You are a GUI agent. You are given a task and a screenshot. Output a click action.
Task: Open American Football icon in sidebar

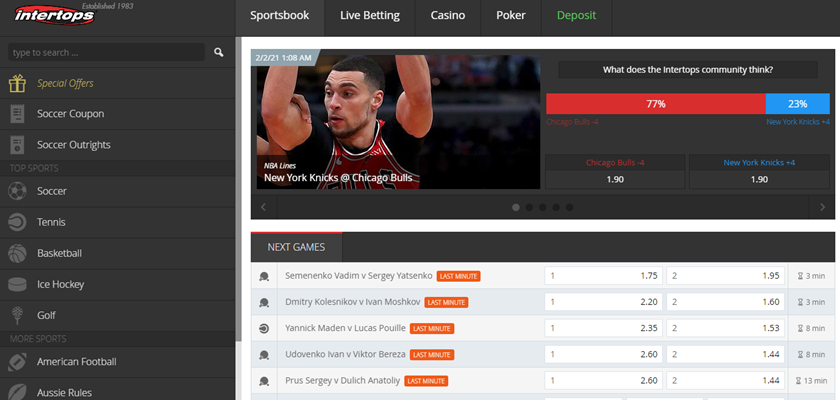pyautogui.click(x=17, y=361)
